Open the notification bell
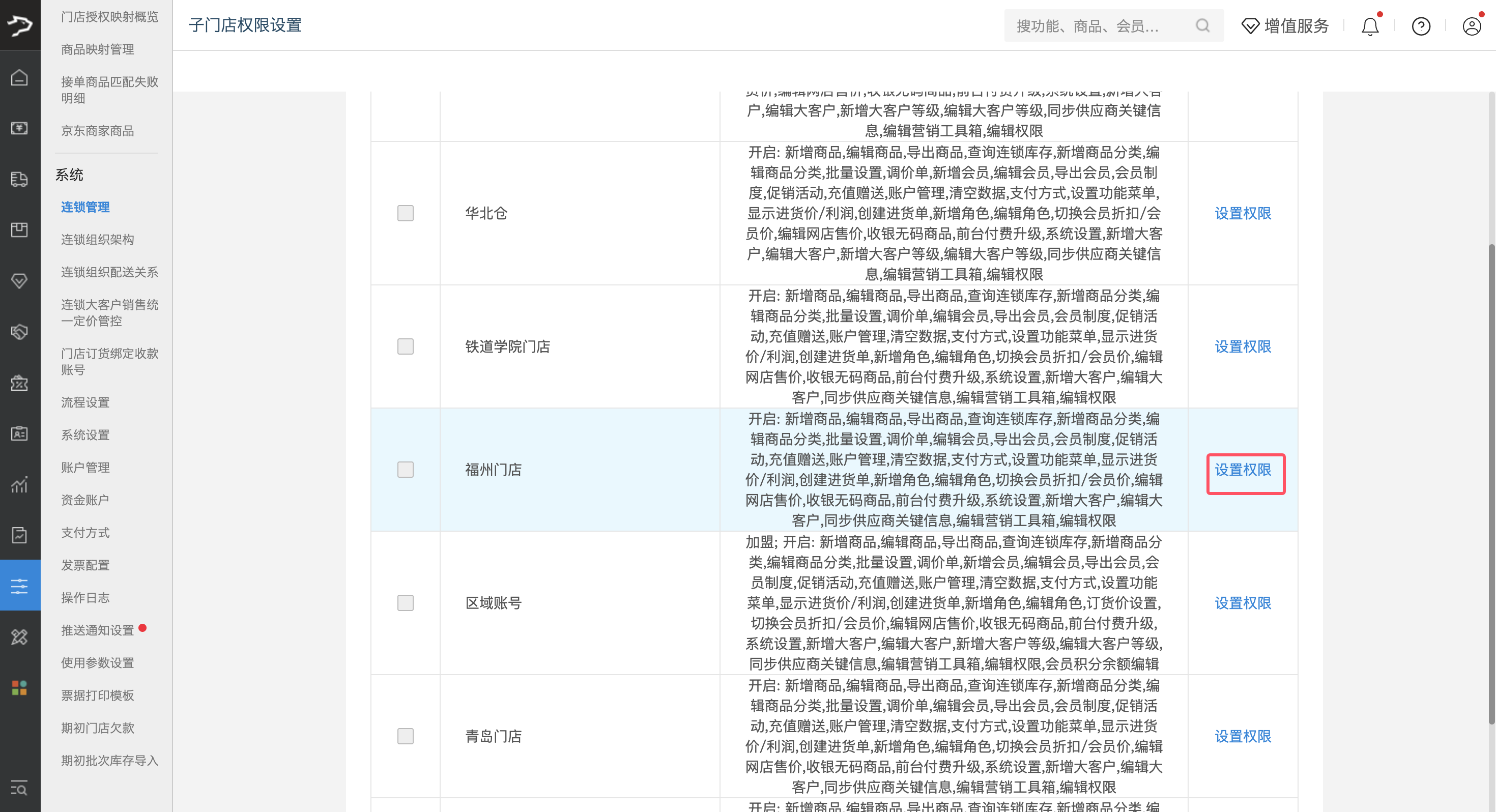The height and width of the screenshot is (812, 1496). tap(1370, 27)
